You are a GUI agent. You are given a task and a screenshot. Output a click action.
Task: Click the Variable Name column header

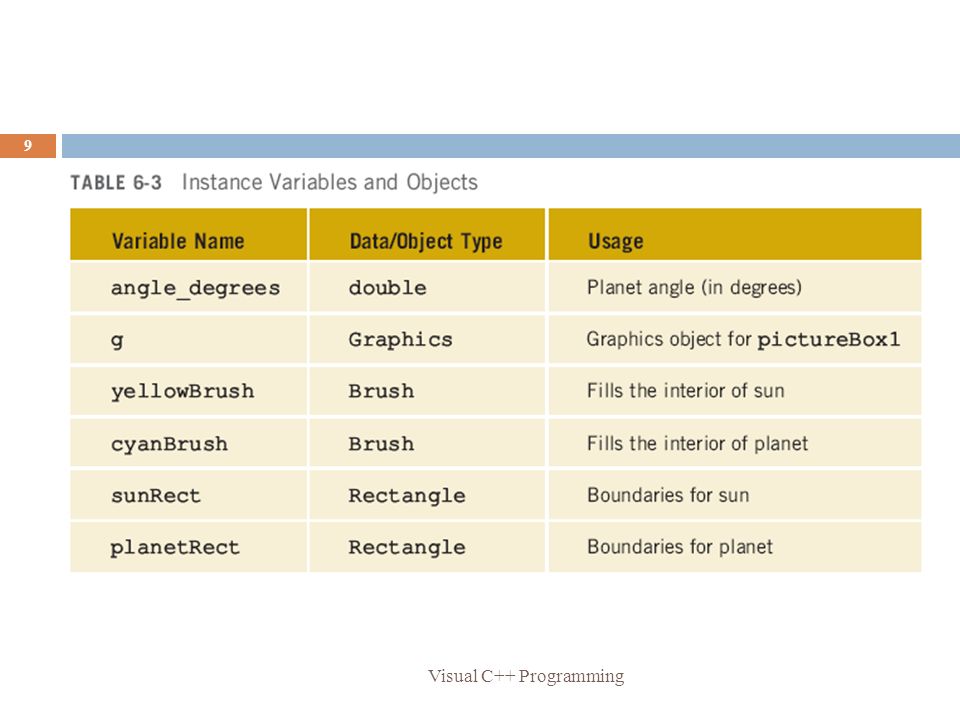189,234
